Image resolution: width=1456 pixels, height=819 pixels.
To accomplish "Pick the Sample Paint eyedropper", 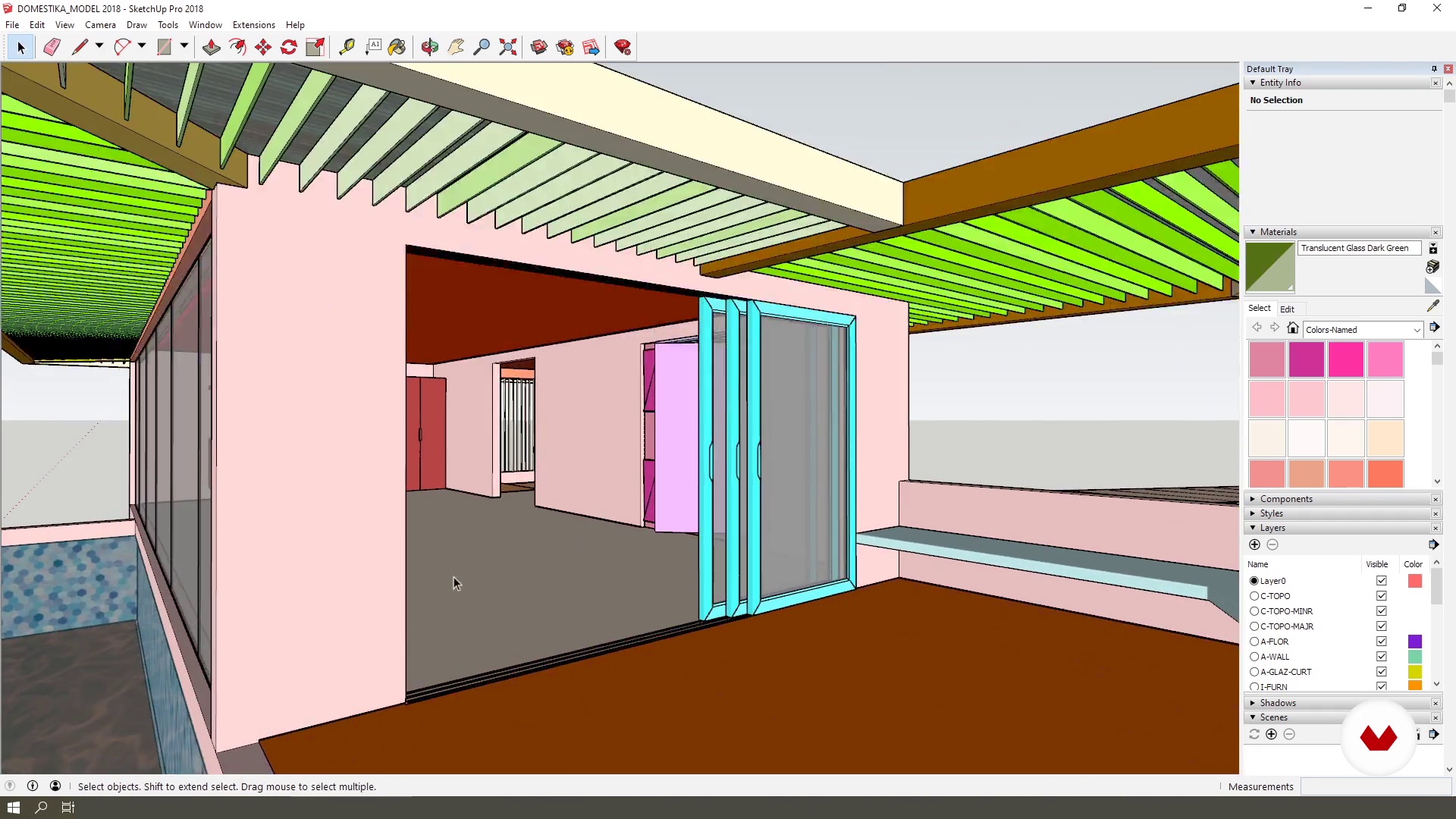I will pyautogui.click(x=1432, y=306).
